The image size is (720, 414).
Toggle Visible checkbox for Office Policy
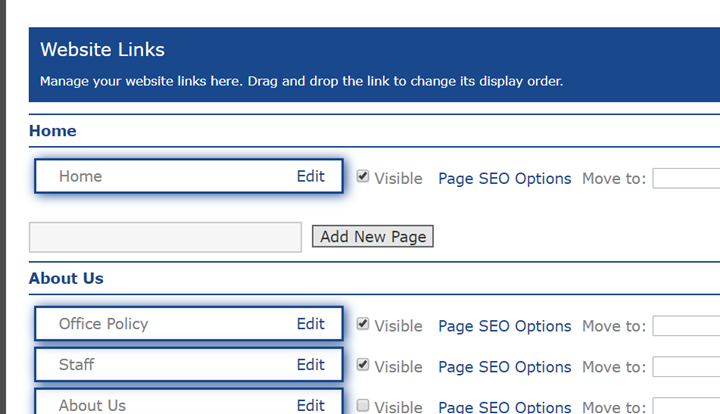[363, 324]
